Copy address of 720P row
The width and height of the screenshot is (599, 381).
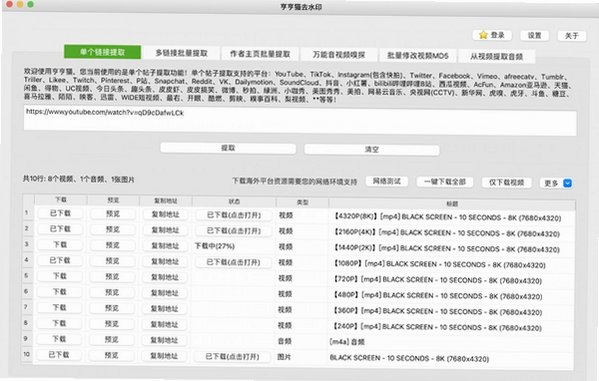tap(165, 277)
